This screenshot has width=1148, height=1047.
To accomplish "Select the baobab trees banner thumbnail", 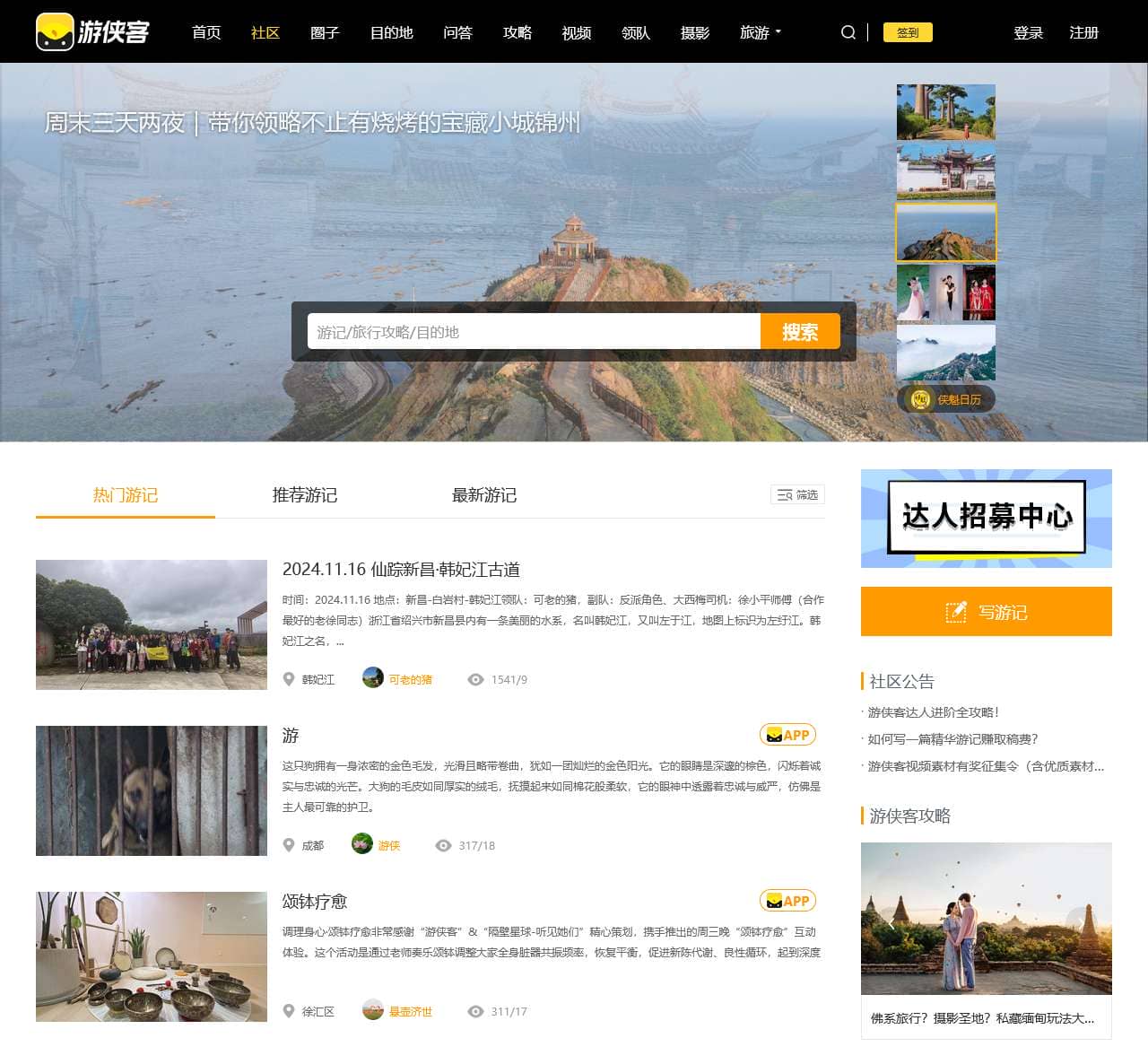I will 945,112.
